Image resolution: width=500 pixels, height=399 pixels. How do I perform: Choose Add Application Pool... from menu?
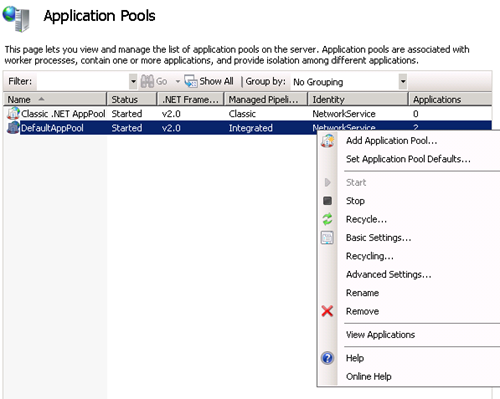tap(391, 141)
